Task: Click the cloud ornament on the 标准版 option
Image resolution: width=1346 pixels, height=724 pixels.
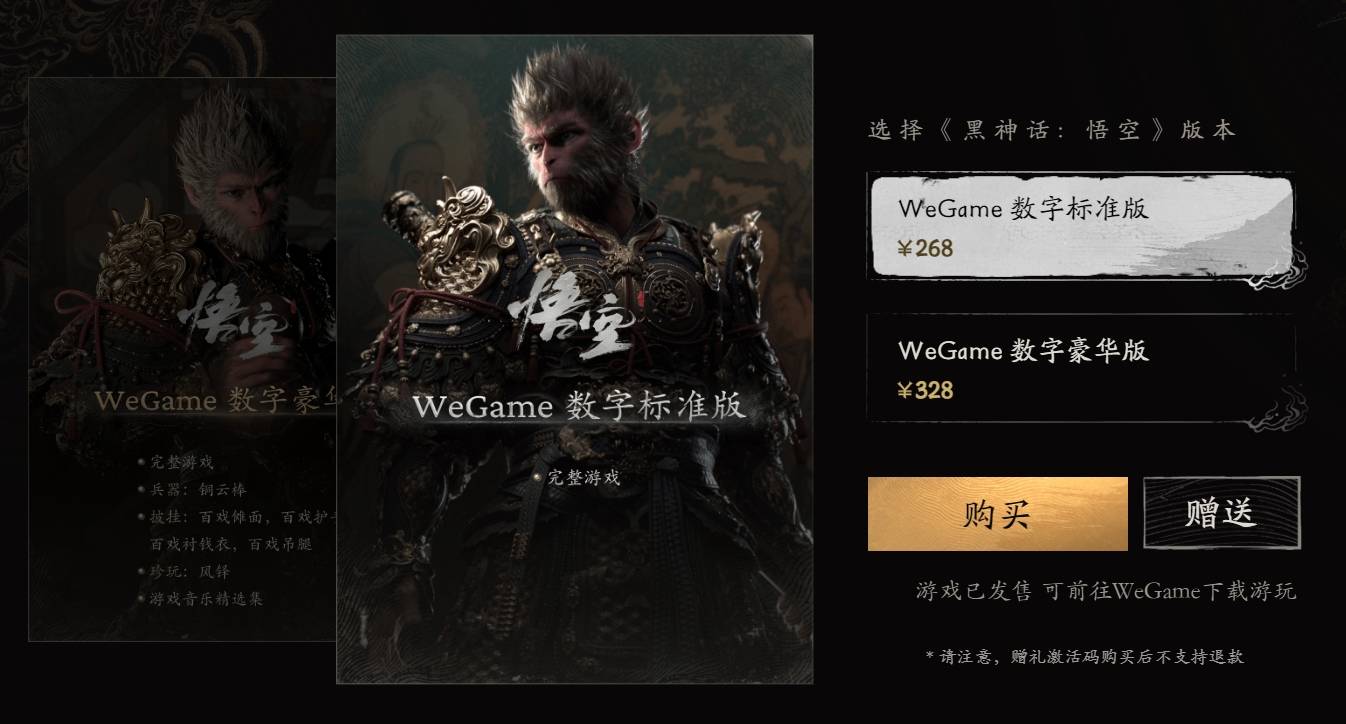Action: (x=1273, y=266)
